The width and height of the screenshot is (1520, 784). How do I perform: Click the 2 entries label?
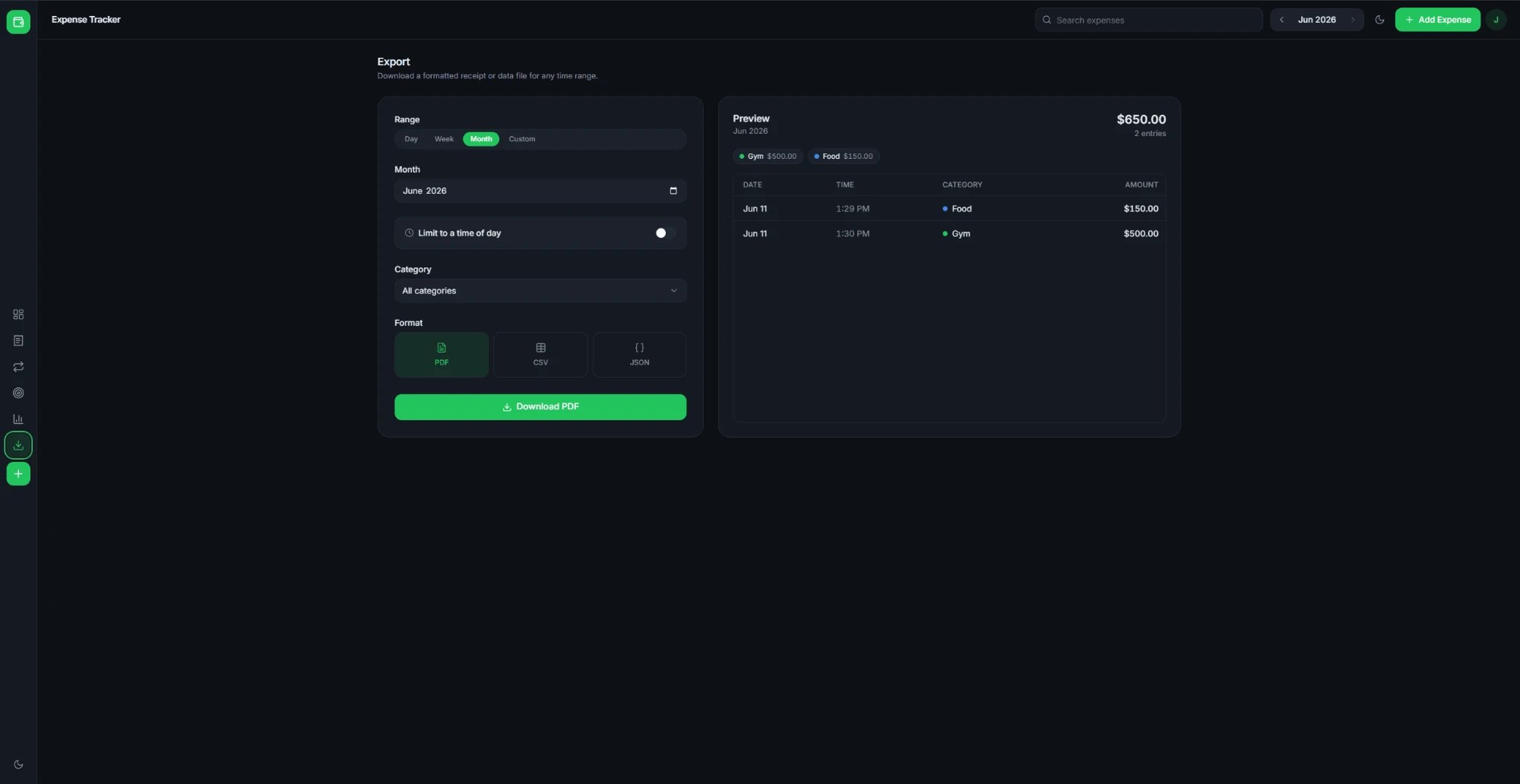[x=1150, y=134]
